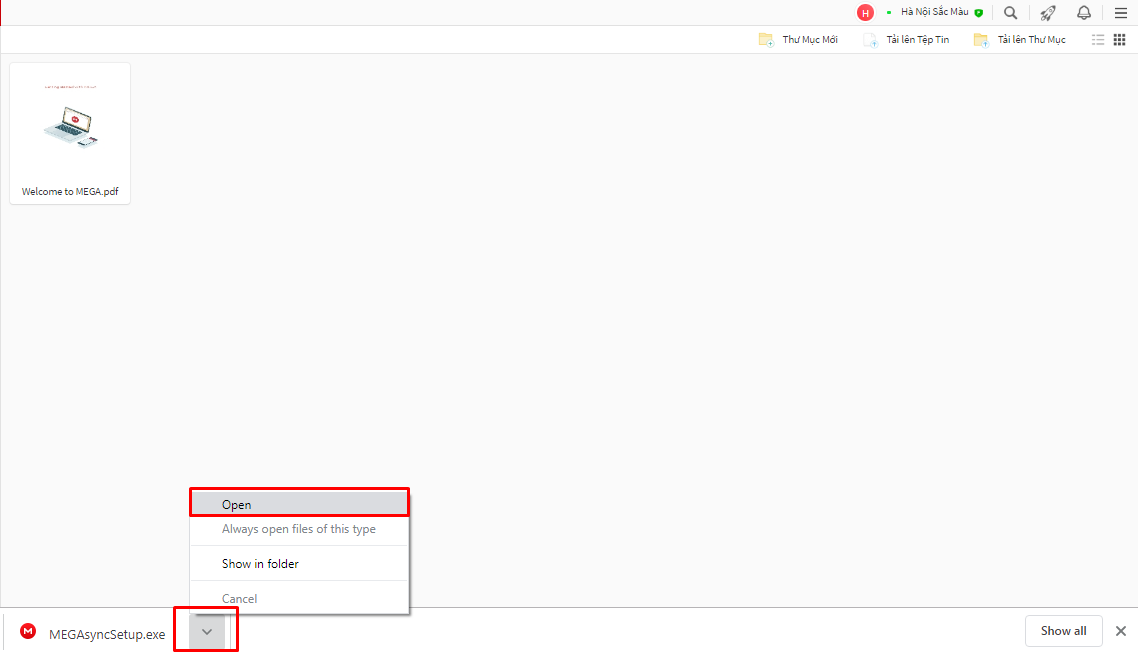Close the downloads bar
The width and height of the screenshot is (1138, 655).
tap(1120, 631)
